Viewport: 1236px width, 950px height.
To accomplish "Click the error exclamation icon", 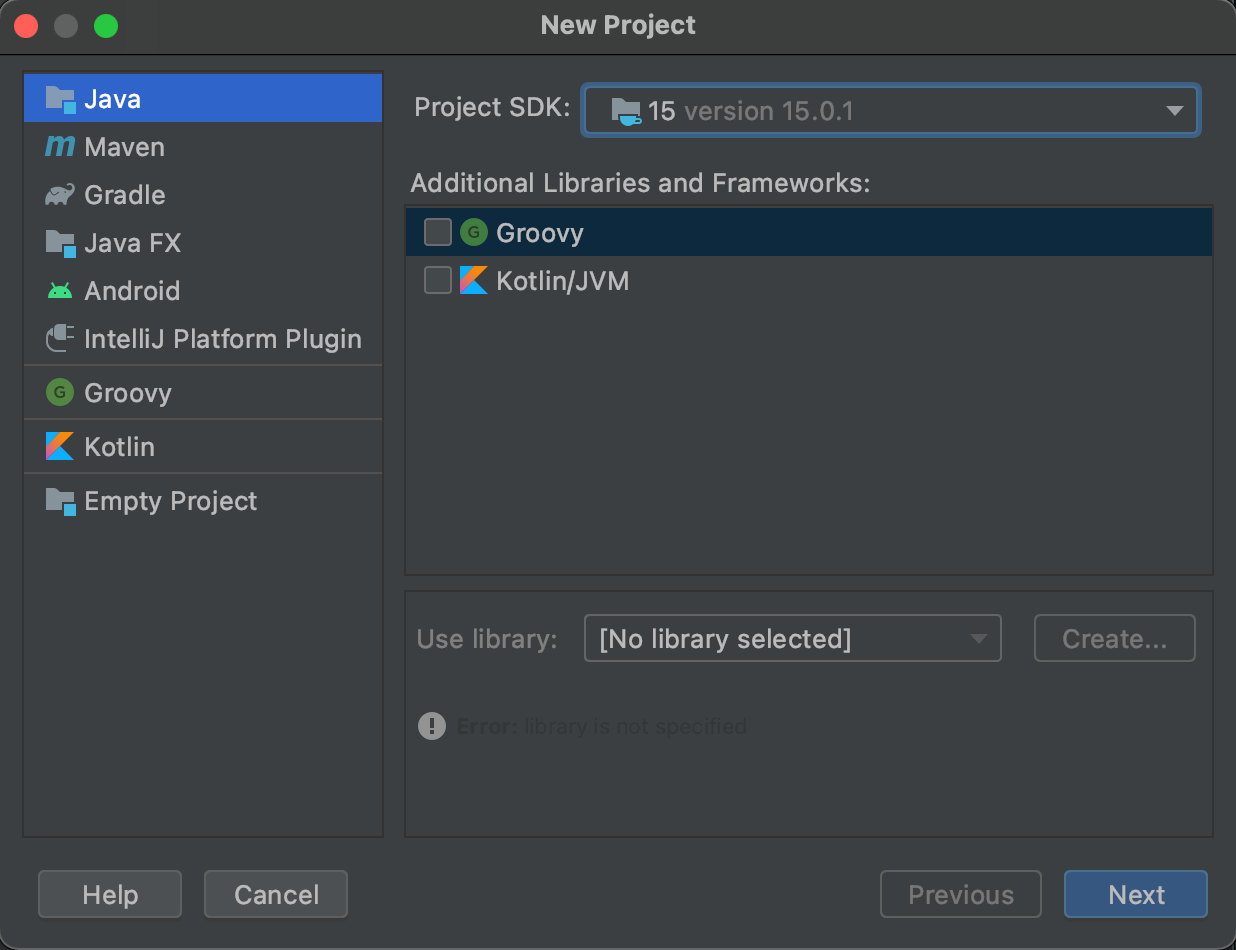I will (432, 726).
